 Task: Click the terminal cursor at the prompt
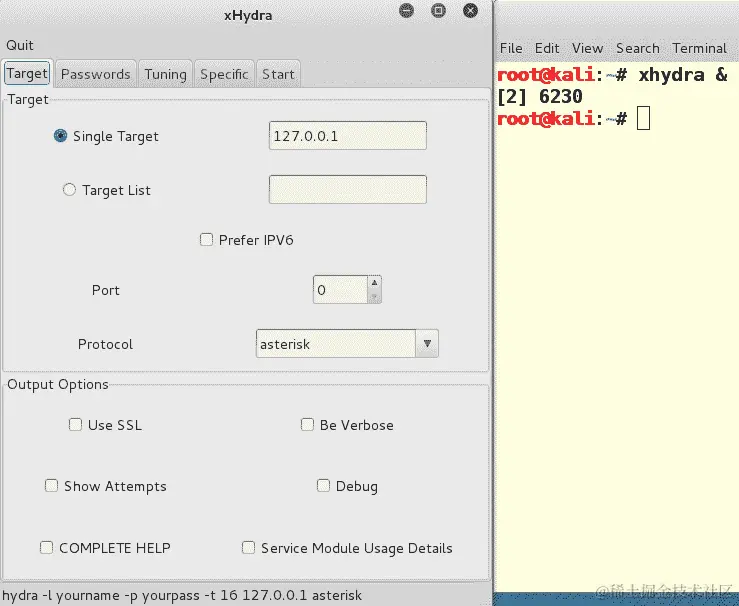(x=643, y=118)
